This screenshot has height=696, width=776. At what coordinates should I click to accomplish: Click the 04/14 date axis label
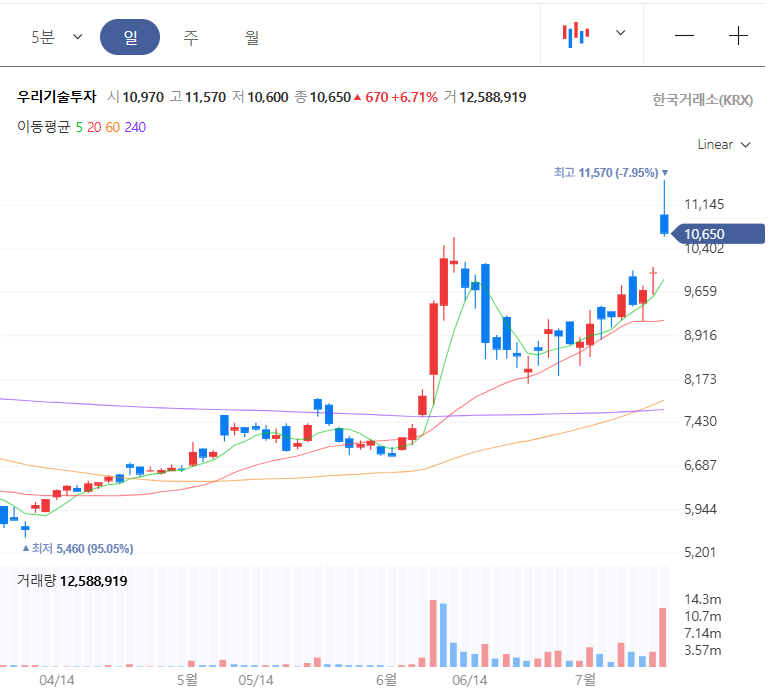pyautogui.click(x=57, y=680)
